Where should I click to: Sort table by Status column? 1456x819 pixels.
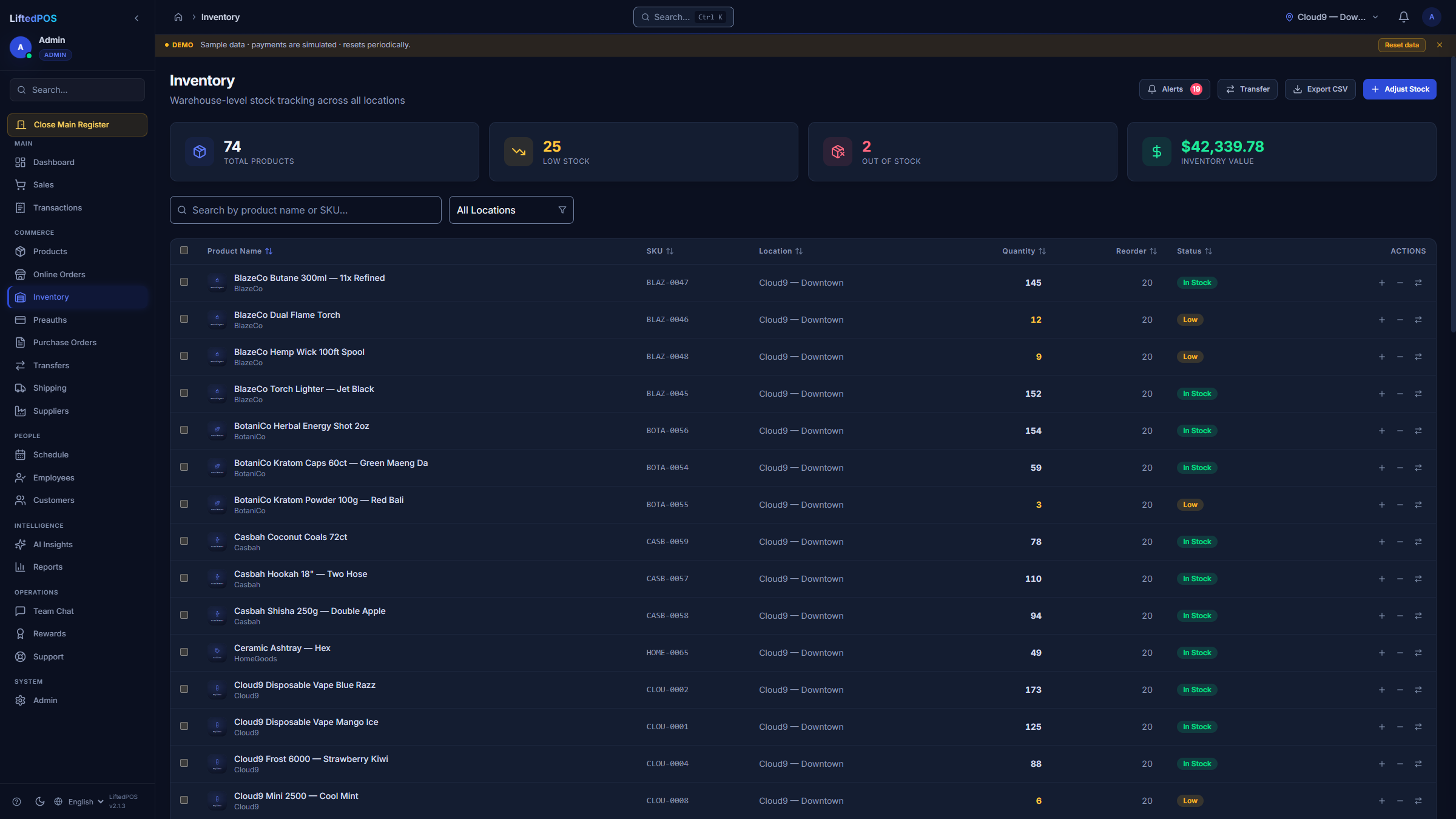pyautogui.click(x=1195, y=251)
